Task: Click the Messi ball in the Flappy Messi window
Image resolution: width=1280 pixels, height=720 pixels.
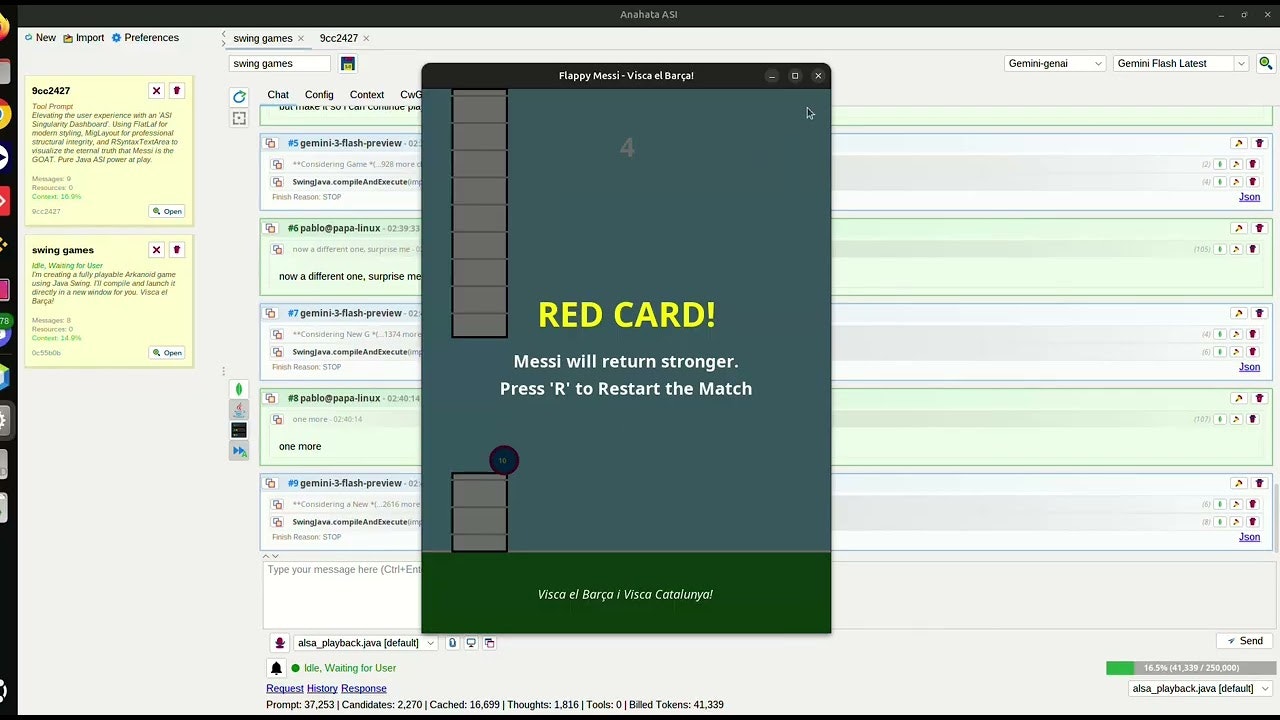Action: (x=504, y=460)
